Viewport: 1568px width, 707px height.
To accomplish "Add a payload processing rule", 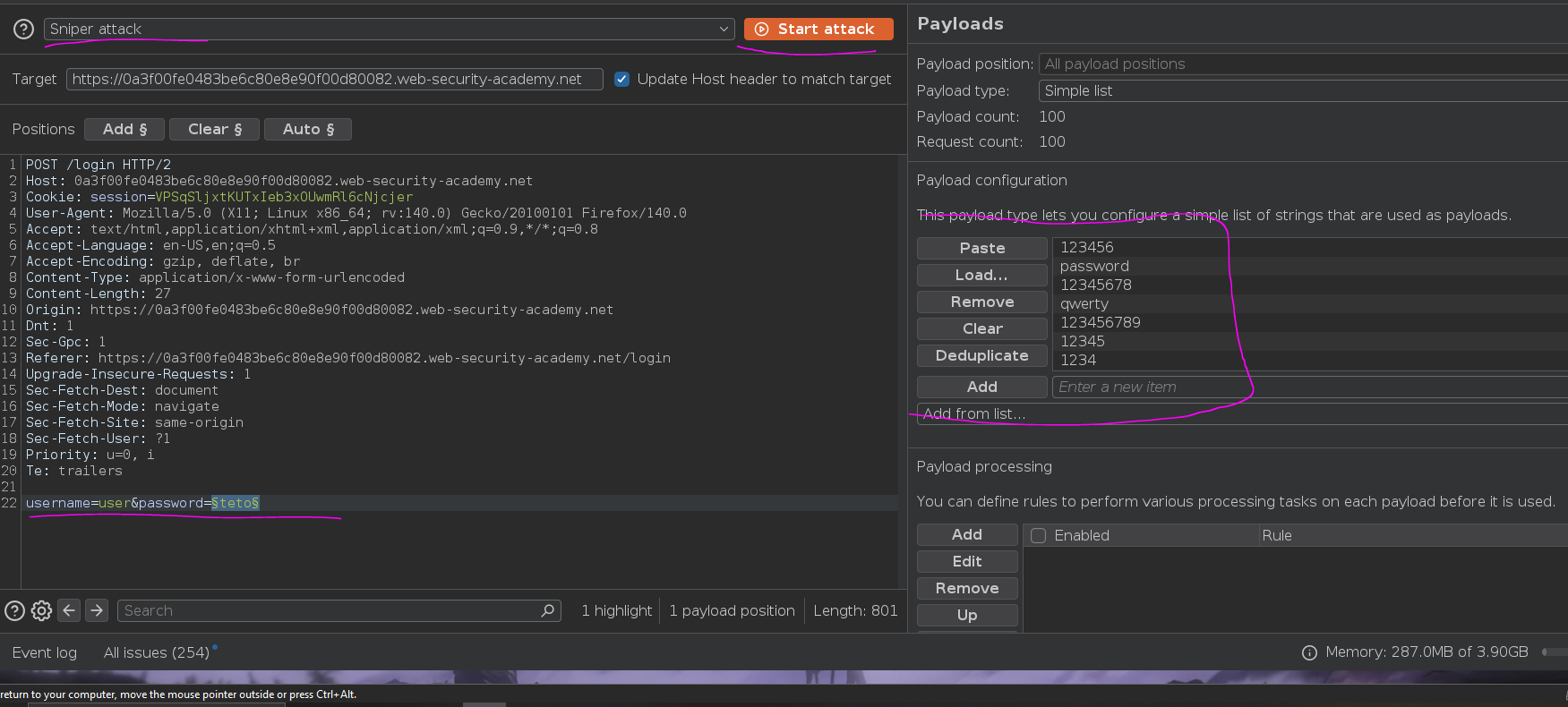I will click(x=967, y=534).
